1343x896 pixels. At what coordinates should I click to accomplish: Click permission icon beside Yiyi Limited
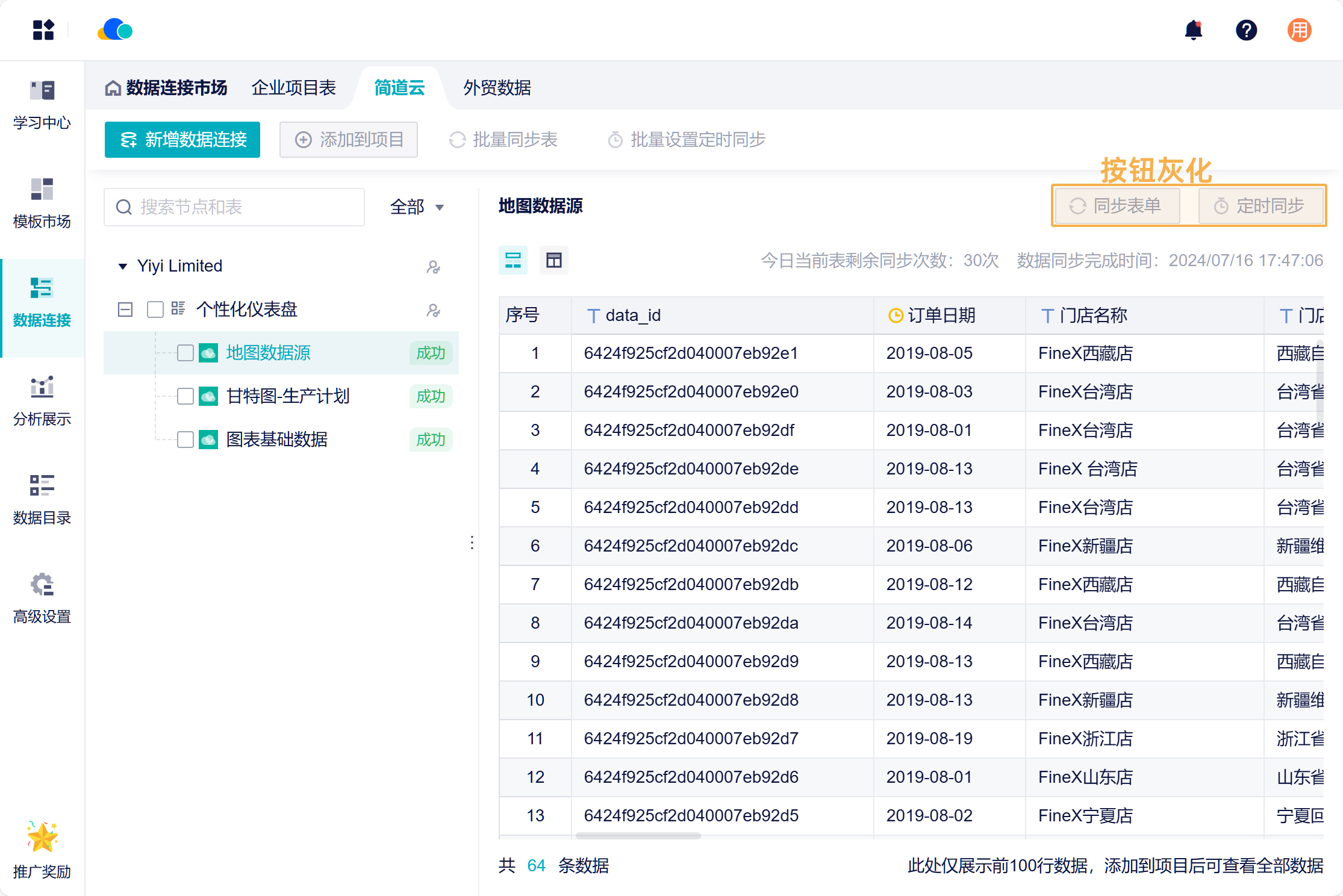point(434,267)
